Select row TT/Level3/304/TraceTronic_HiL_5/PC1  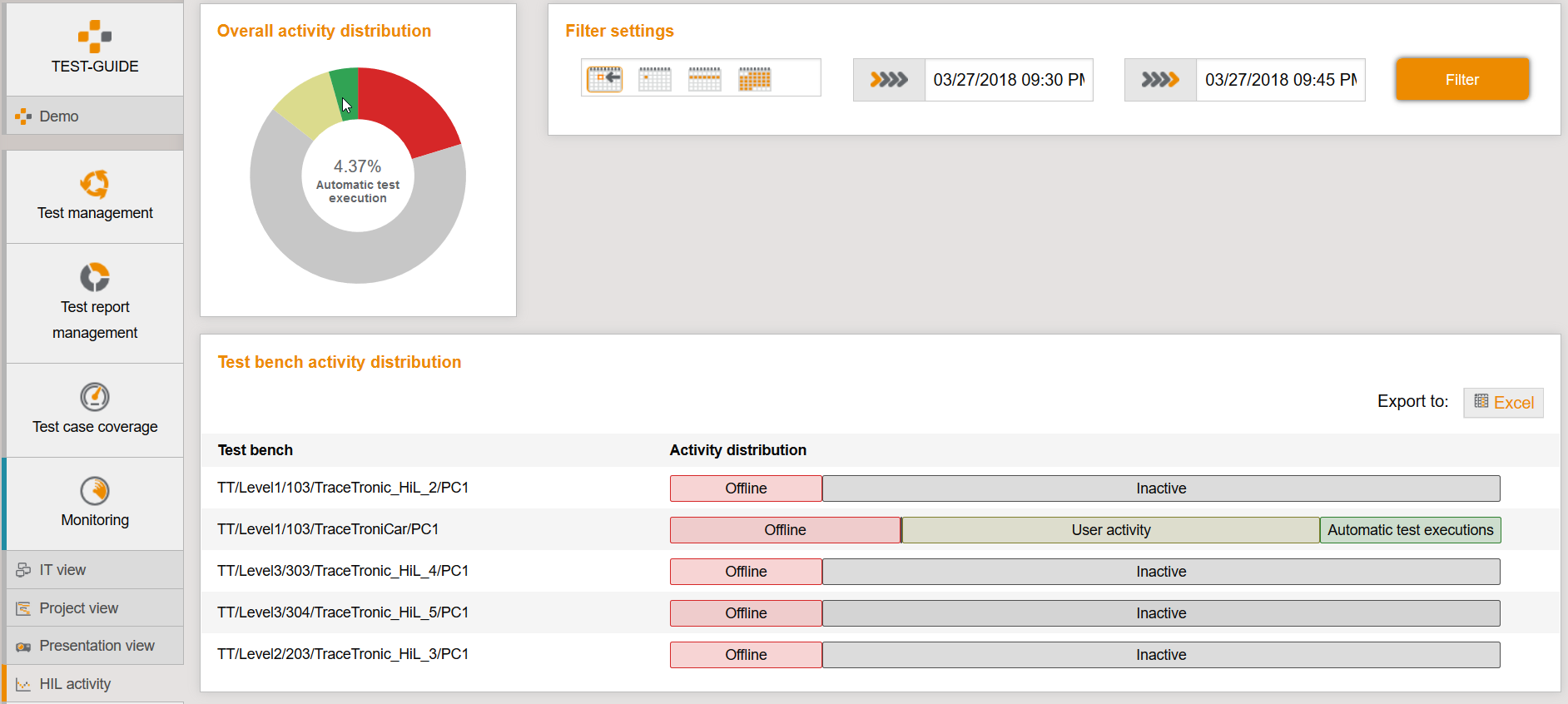coord(880,612)
